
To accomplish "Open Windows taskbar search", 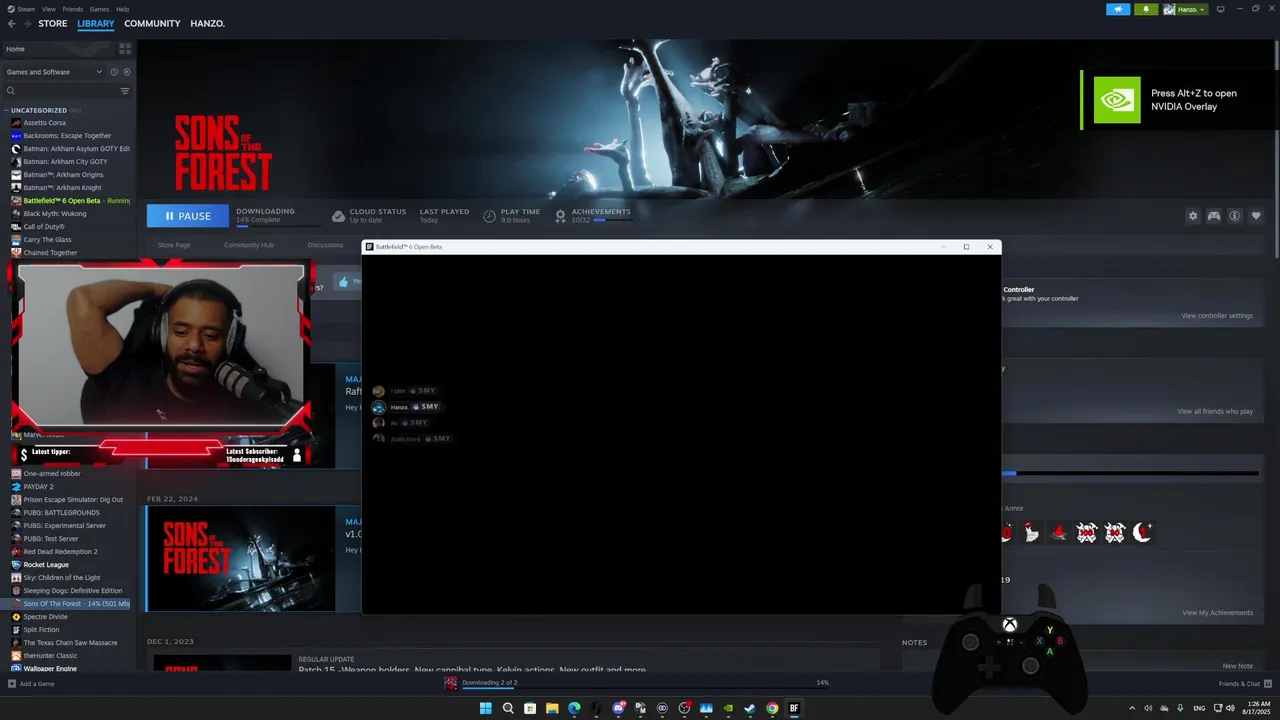I will coord(508,708).
